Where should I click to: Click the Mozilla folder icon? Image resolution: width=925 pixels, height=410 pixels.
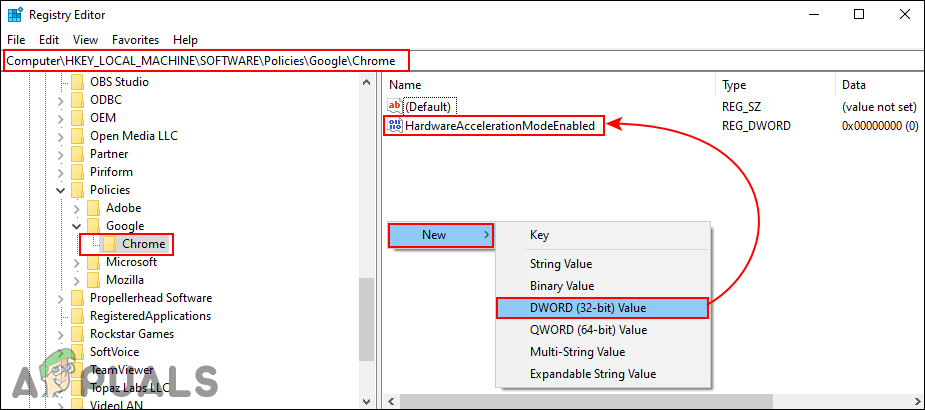point(94,280)
